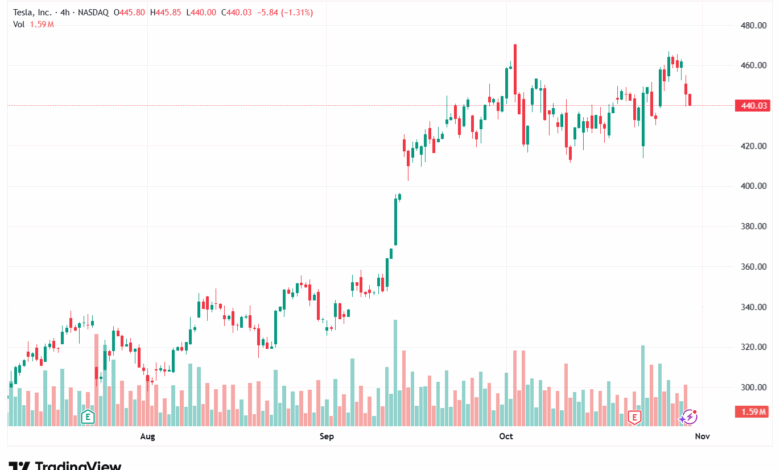The height and width of the screenshot is (470, 780).
Task: Click the Sep label on time axis
Action: tap(326, 437)
